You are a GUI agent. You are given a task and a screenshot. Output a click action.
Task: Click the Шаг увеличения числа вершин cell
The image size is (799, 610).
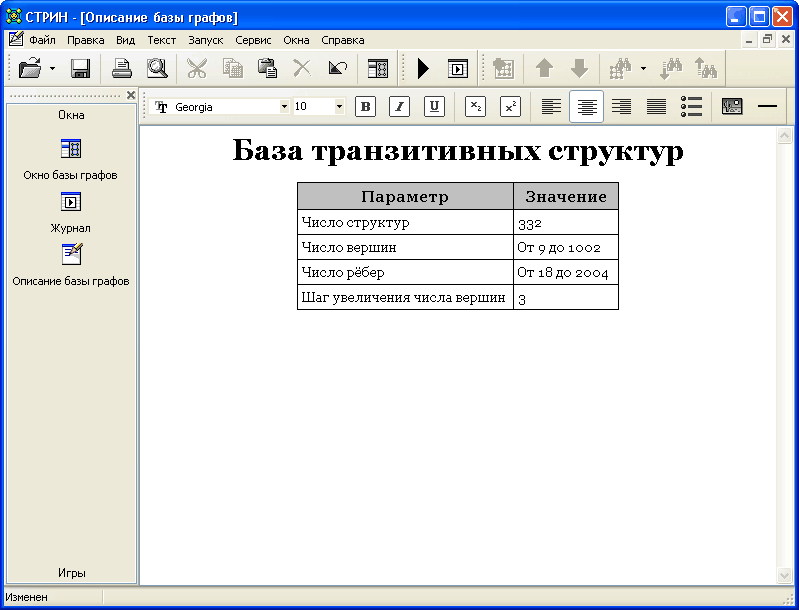[405, 297]
